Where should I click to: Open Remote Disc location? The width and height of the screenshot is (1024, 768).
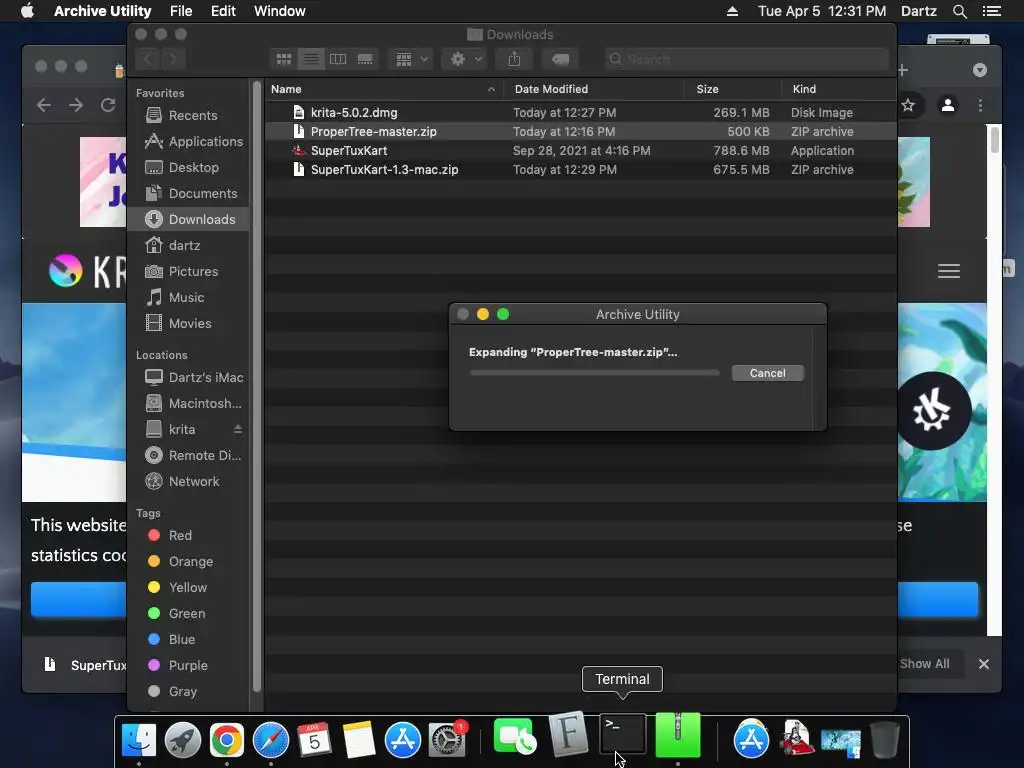[189, 456]
